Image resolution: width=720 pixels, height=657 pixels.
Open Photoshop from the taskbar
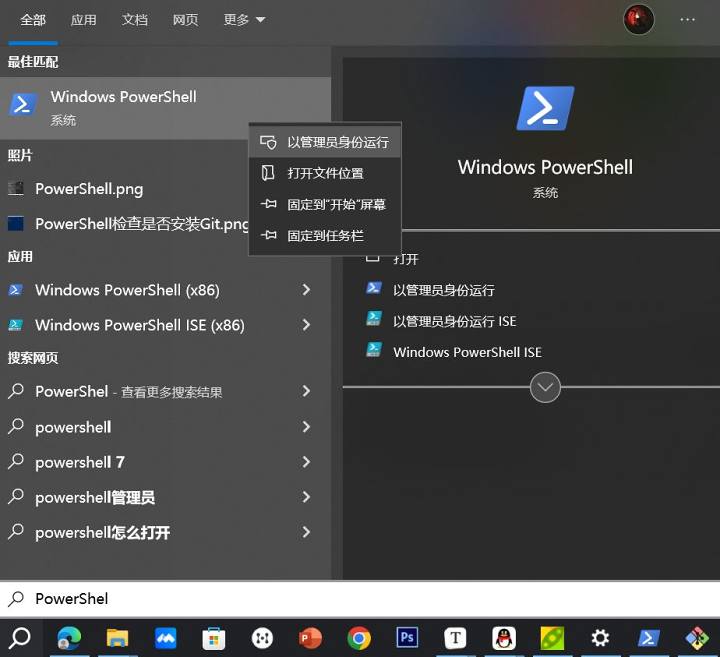point(407,638)
